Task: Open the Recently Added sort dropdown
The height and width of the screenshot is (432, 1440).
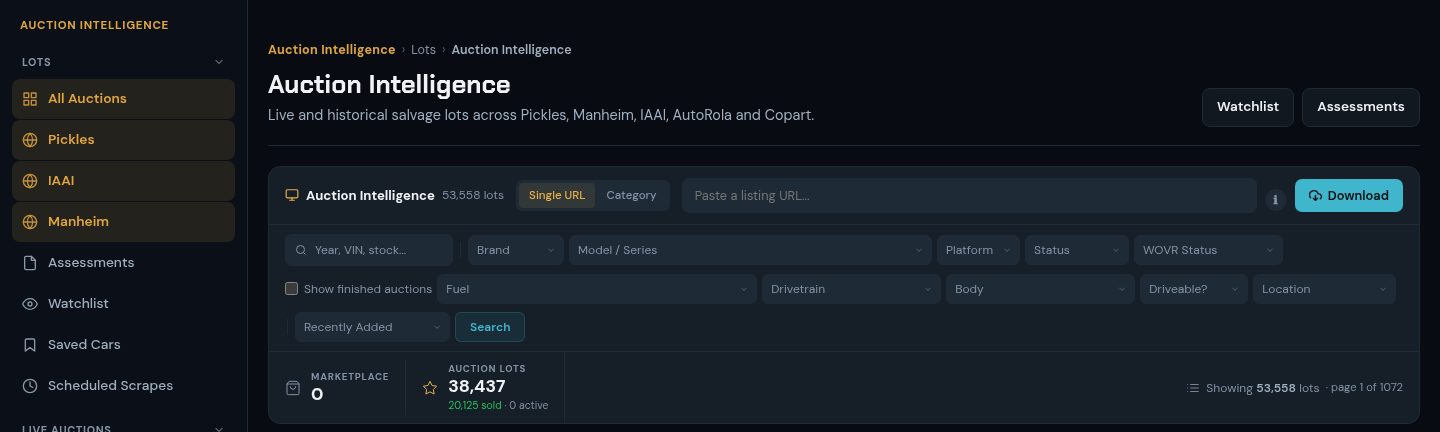Action: (x=372, y=327)
